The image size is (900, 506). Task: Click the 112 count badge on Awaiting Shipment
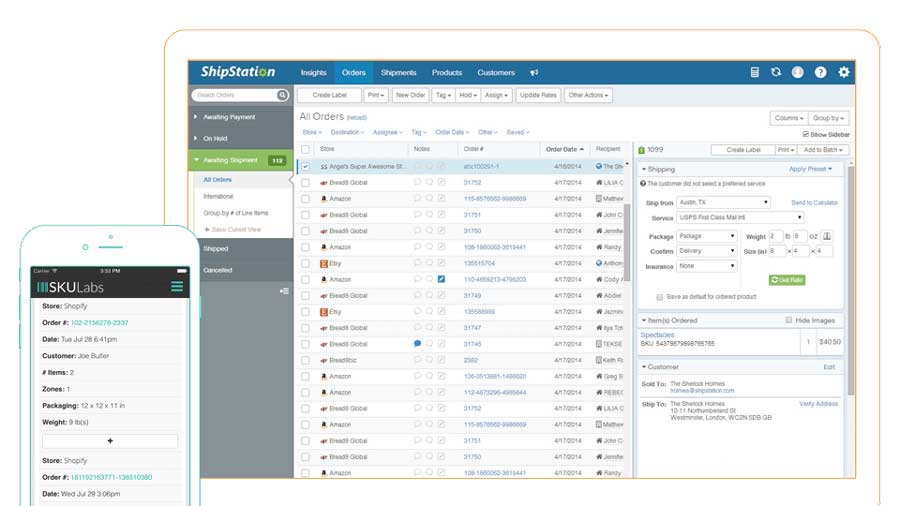coord(278,161)
